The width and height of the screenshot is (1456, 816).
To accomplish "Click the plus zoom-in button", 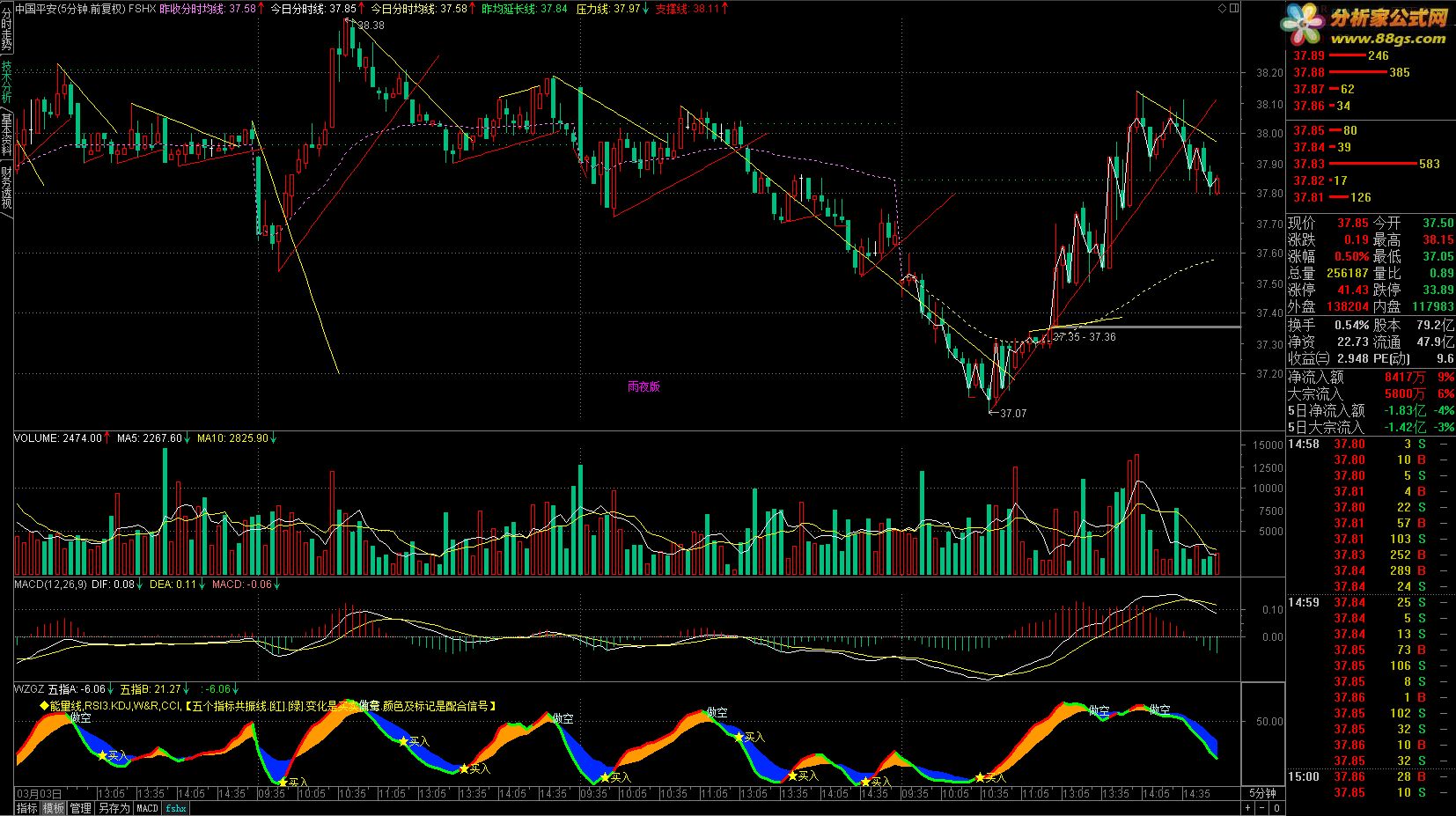I will tap(1248, 808).
